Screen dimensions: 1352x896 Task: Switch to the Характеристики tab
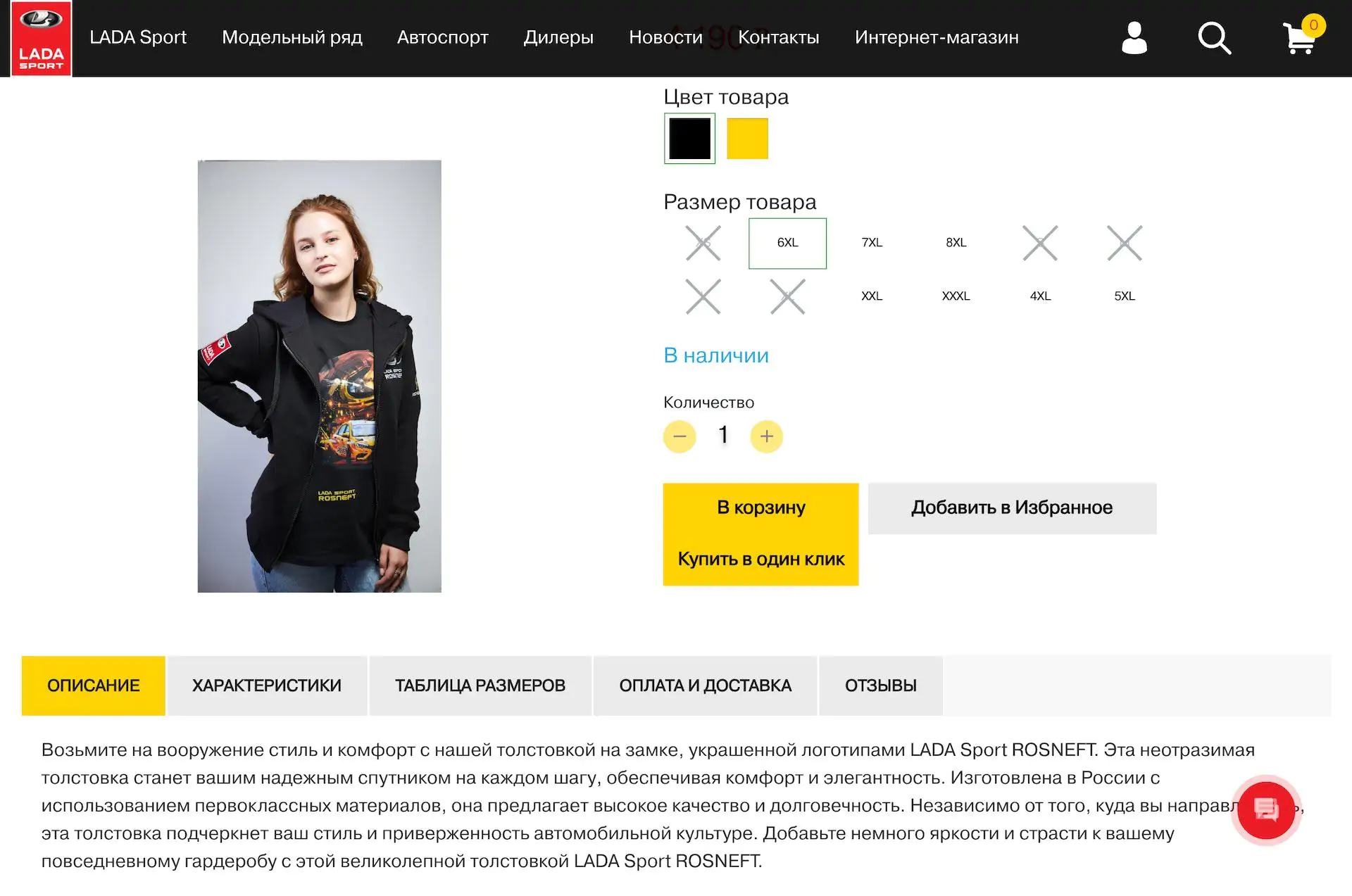[x=267, y=686]
